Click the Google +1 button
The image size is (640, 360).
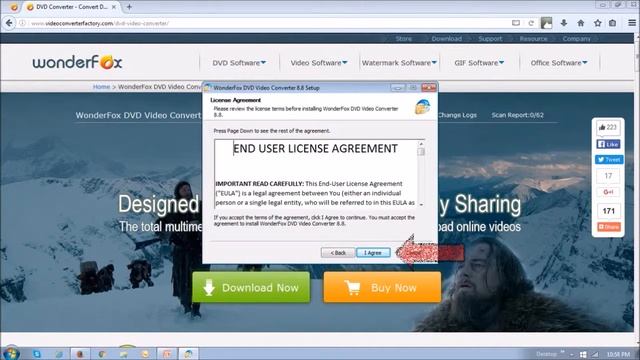[x=608, y=192]
